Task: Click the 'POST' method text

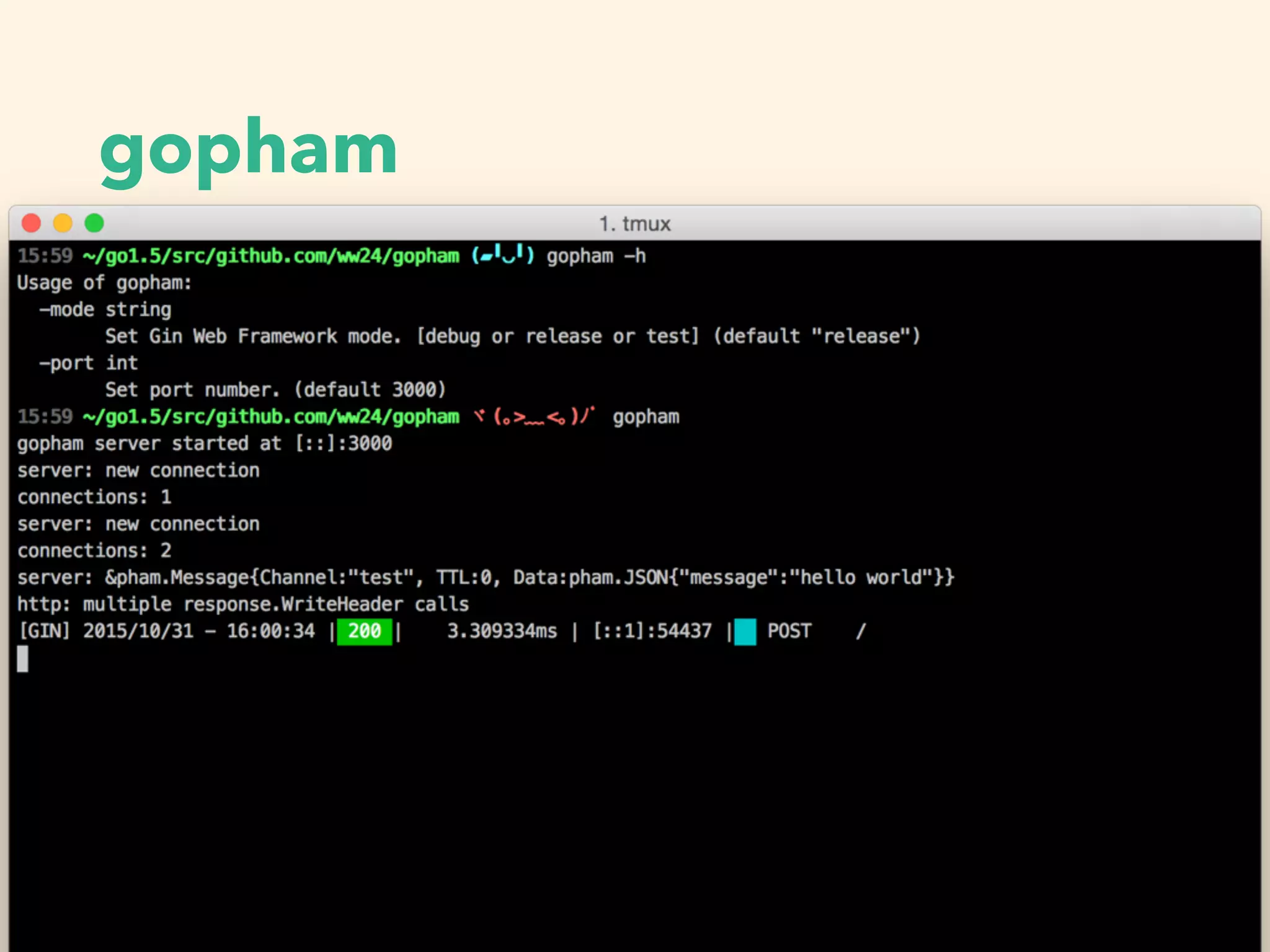Action: pos(789,631)
